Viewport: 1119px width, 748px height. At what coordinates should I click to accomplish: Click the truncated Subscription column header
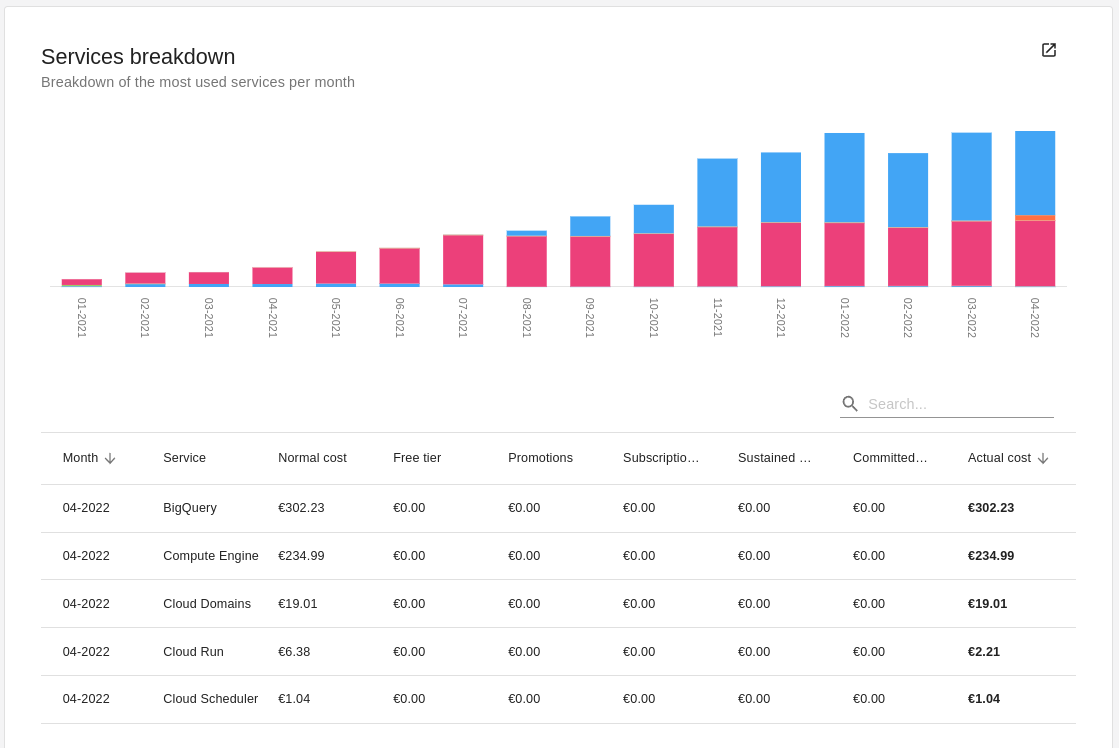663,458
